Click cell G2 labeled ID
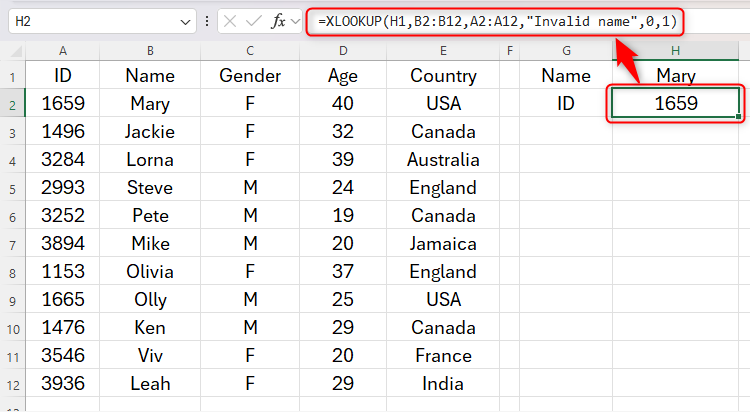Image resolution: width=750 pixels, height=412 pixels. point(566,103)
